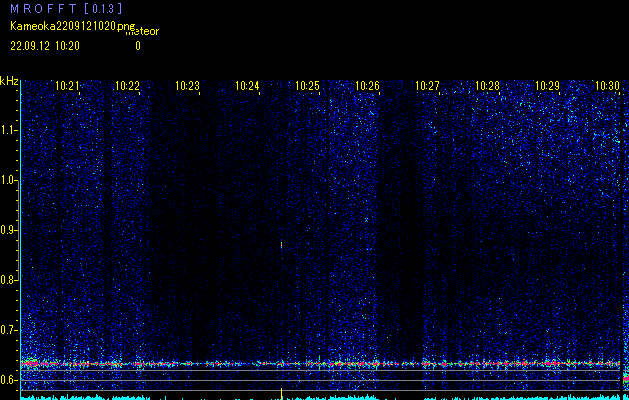Click the bright echo spot near 10:24:30

[281, 245]
